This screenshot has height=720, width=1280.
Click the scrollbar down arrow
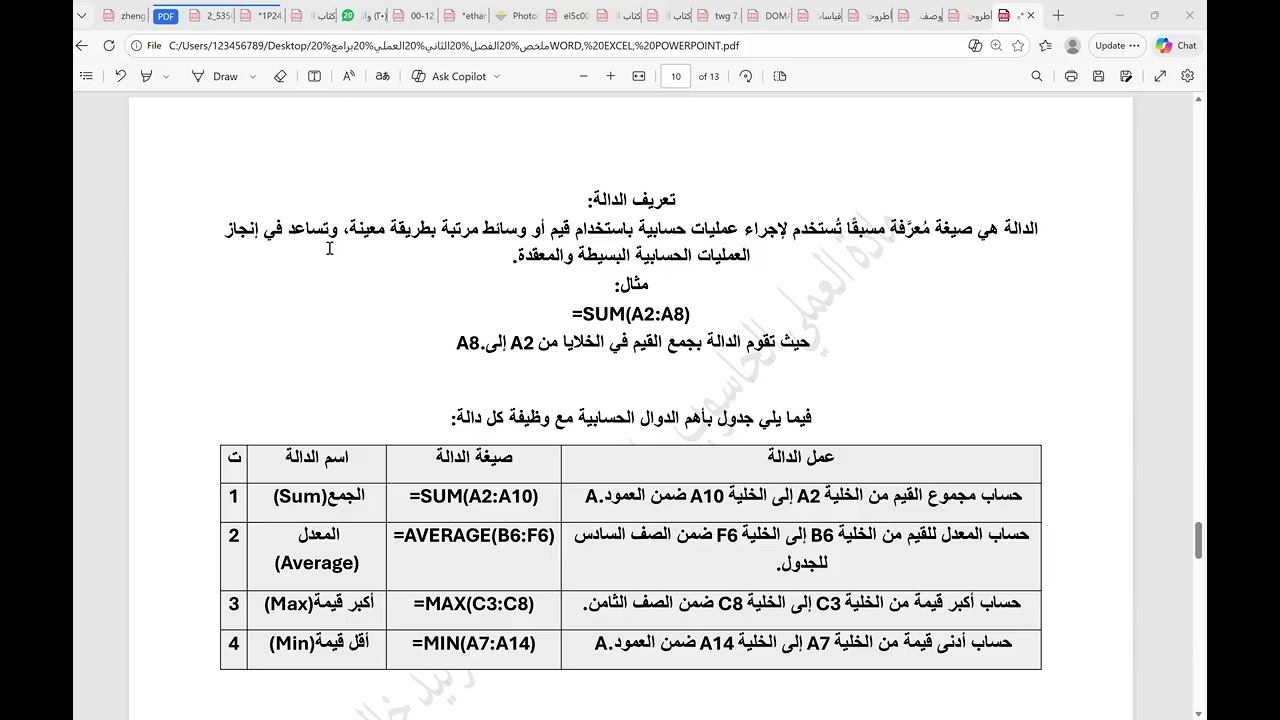(1199, 712)
